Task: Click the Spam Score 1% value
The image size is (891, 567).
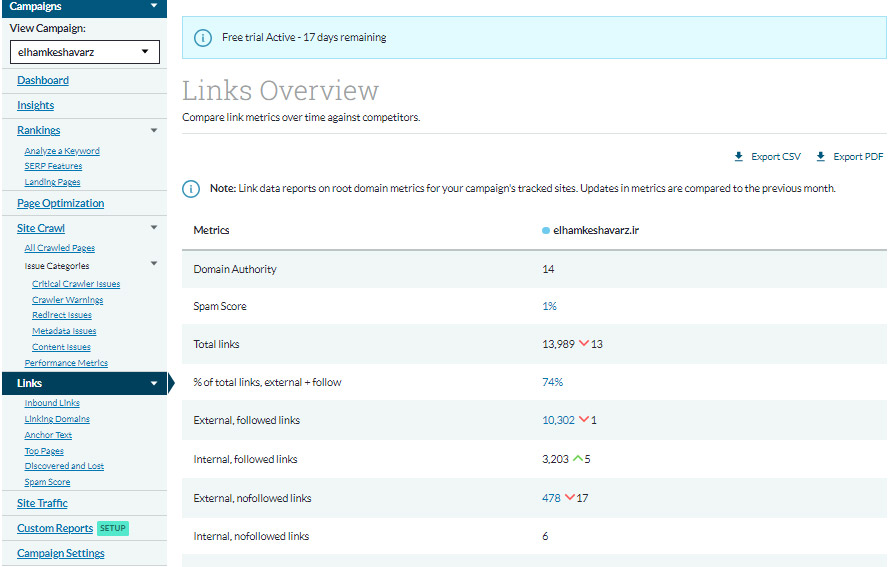Action: pos(549,306)
